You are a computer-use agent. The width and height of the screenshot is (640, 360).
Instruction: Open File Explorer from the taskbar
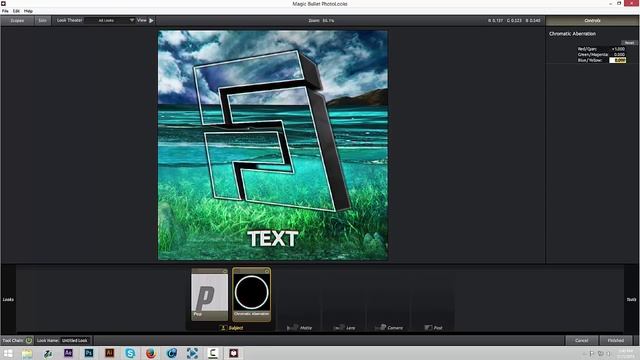point(27,353)
